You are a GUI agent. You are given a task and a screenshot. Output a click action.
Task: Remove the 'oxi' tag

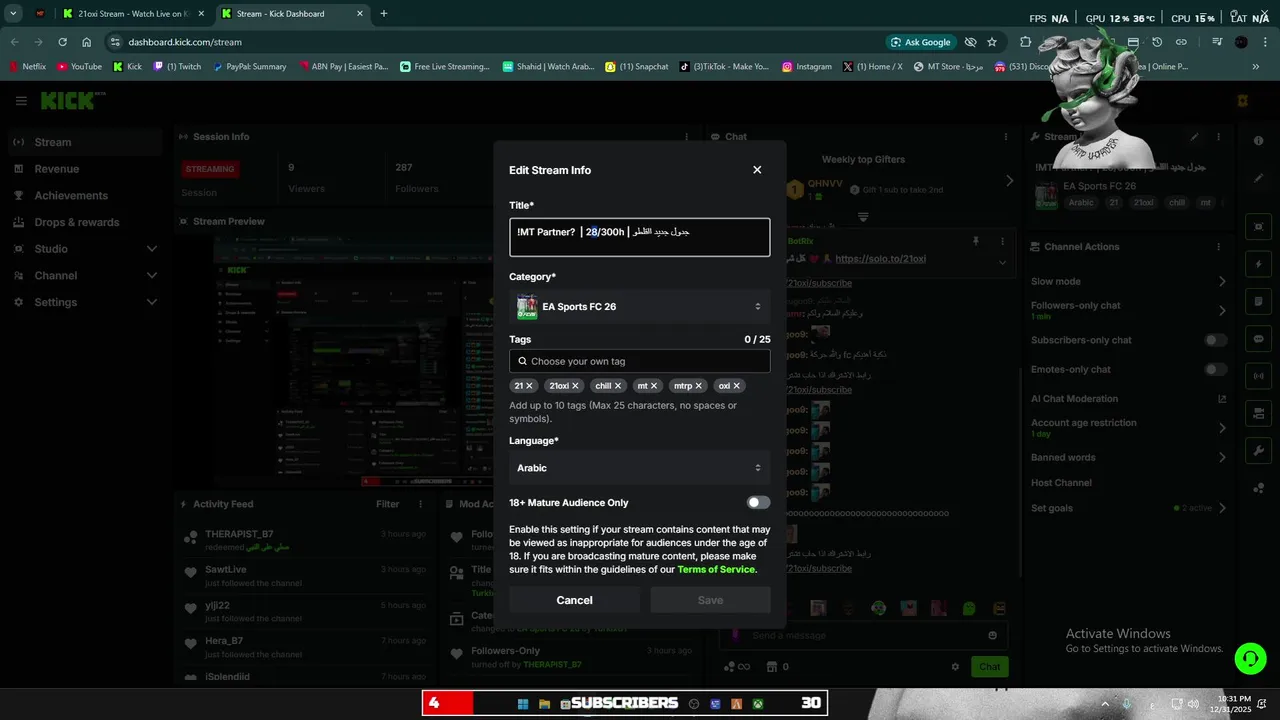coord(737,386)
